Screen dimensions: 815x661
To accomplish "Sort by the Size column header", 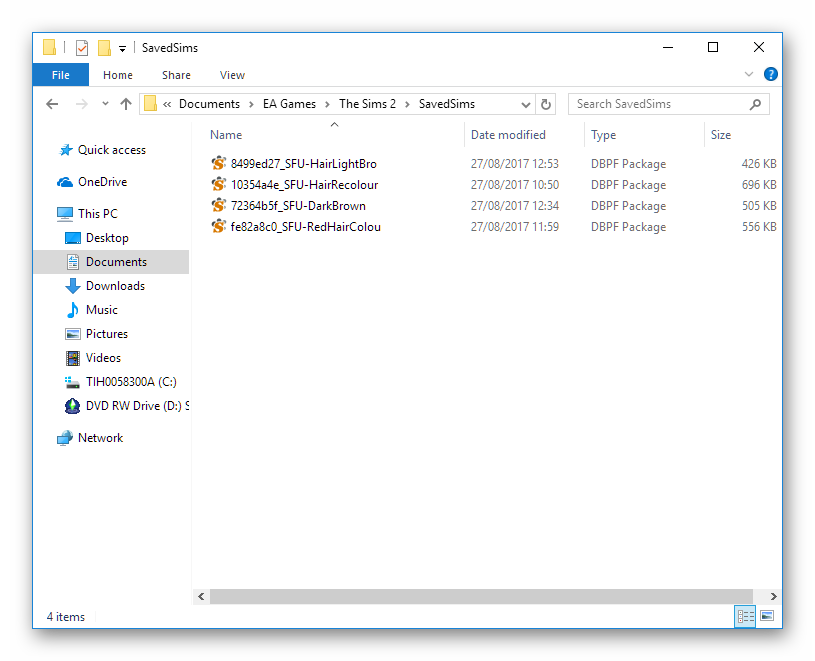I will (720, 135).
